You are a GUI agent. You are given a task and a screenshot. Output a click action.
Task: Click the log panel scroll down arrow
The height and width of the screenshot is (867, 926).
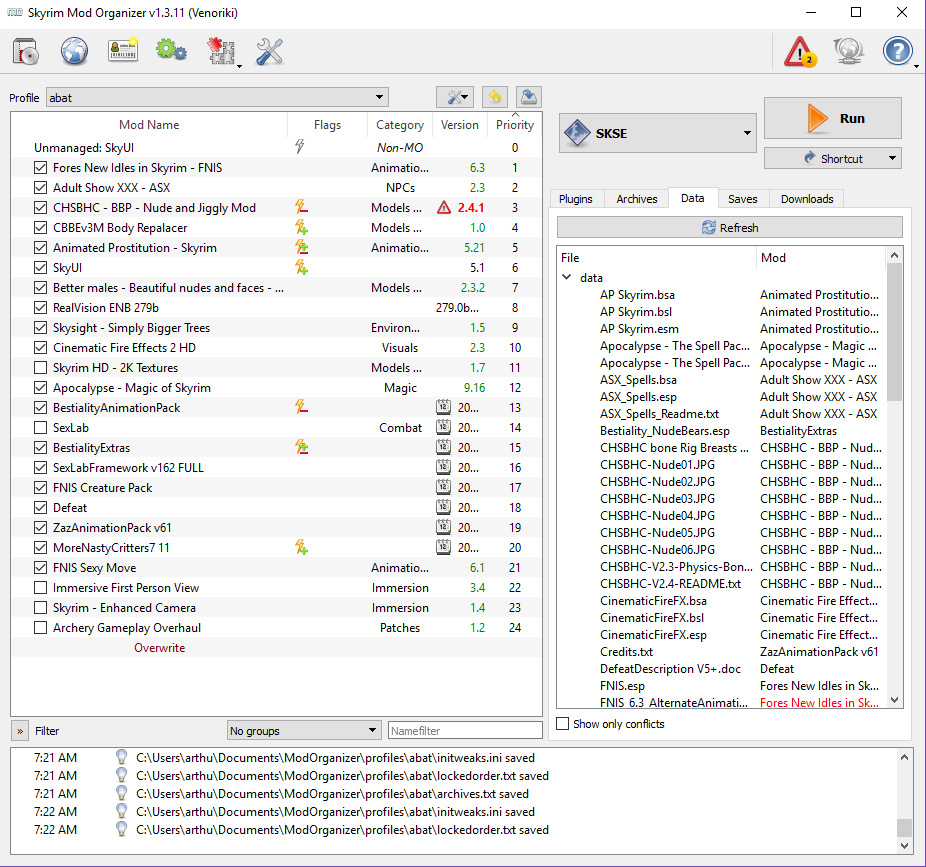click(x=904, y=846)
